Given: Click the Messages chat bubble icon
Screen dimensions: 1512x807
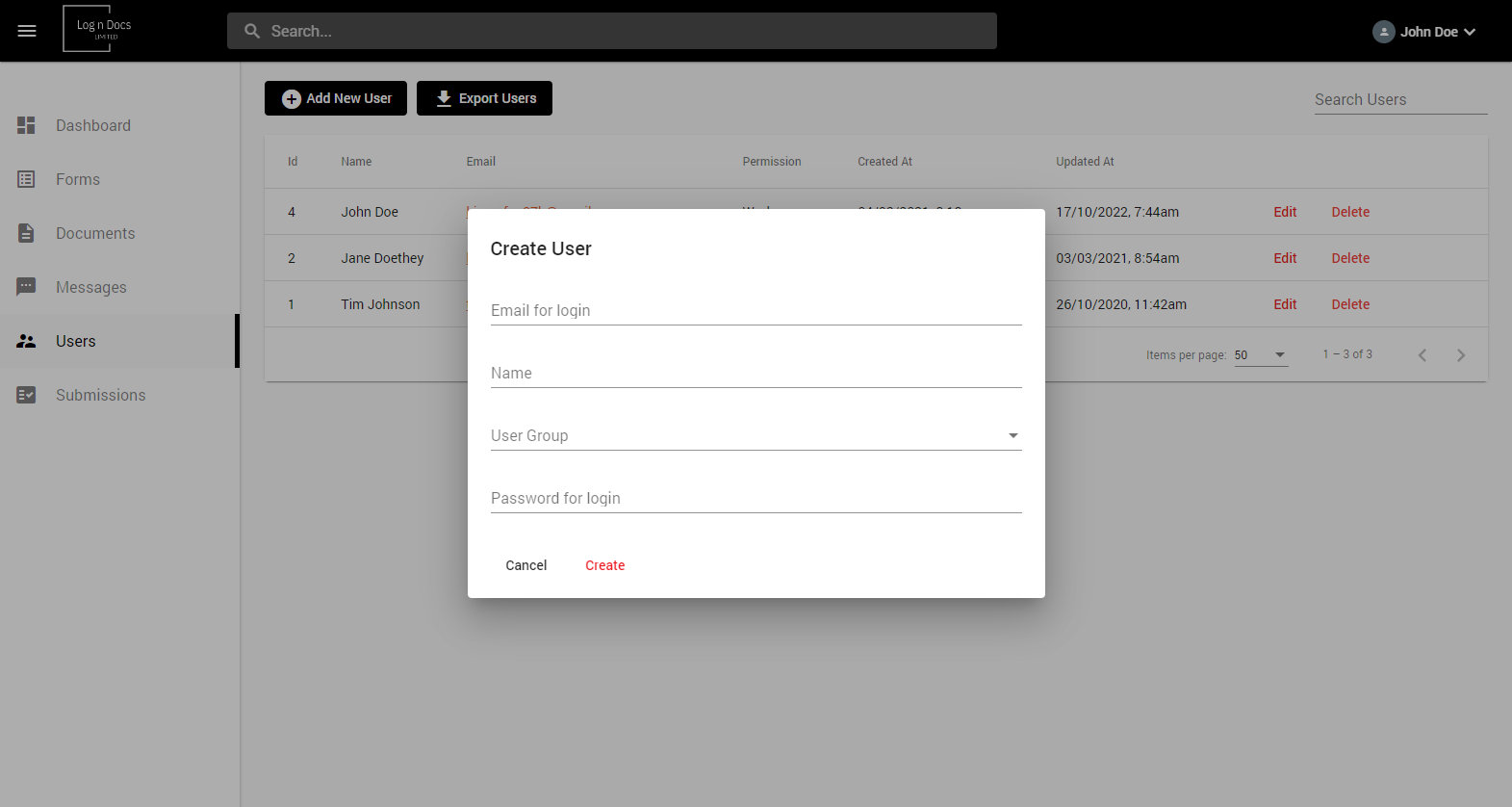Looking at the screenshot, I should pyautogui.click(x=26, y=287).
